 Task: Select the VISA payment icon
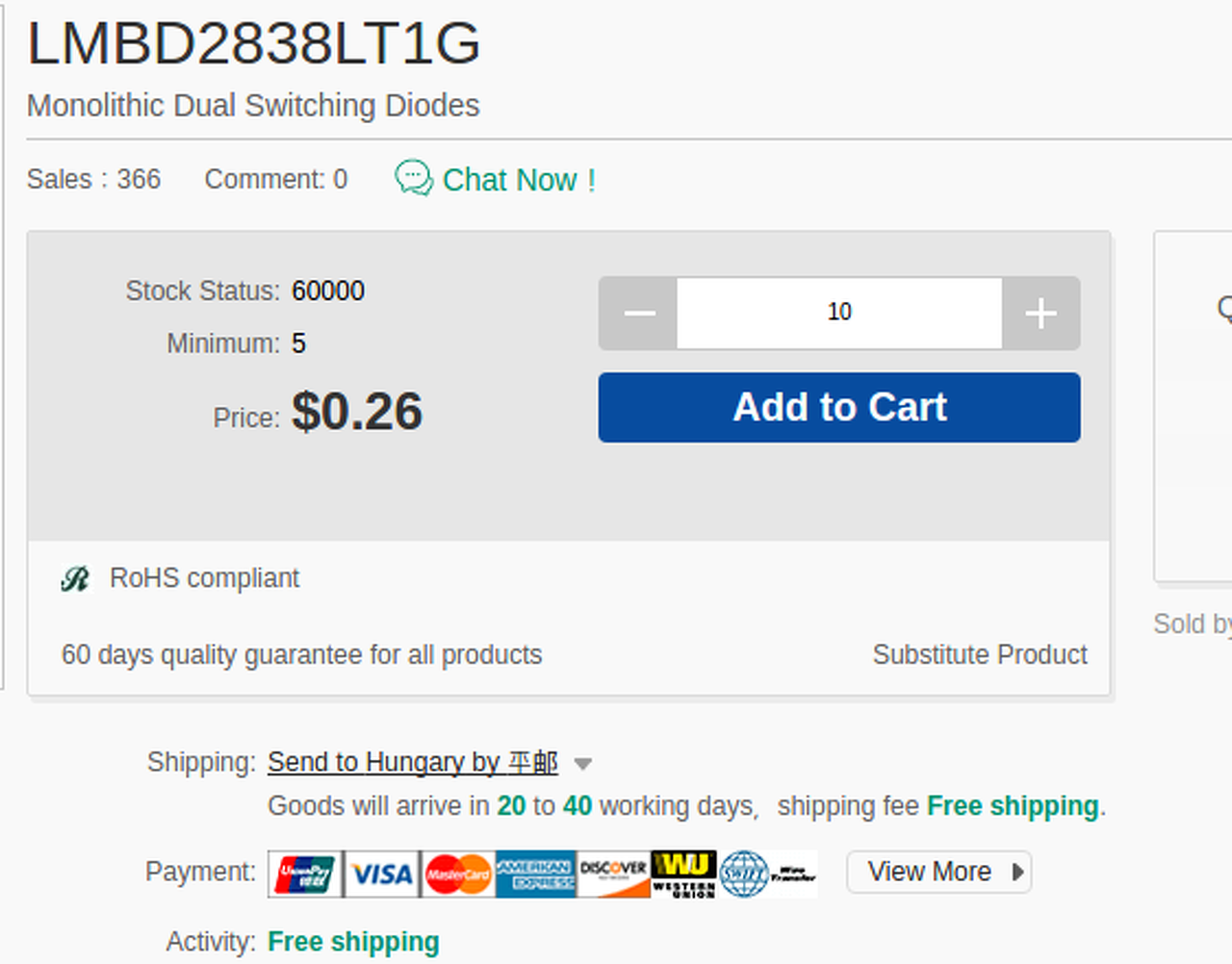[382, 874]
